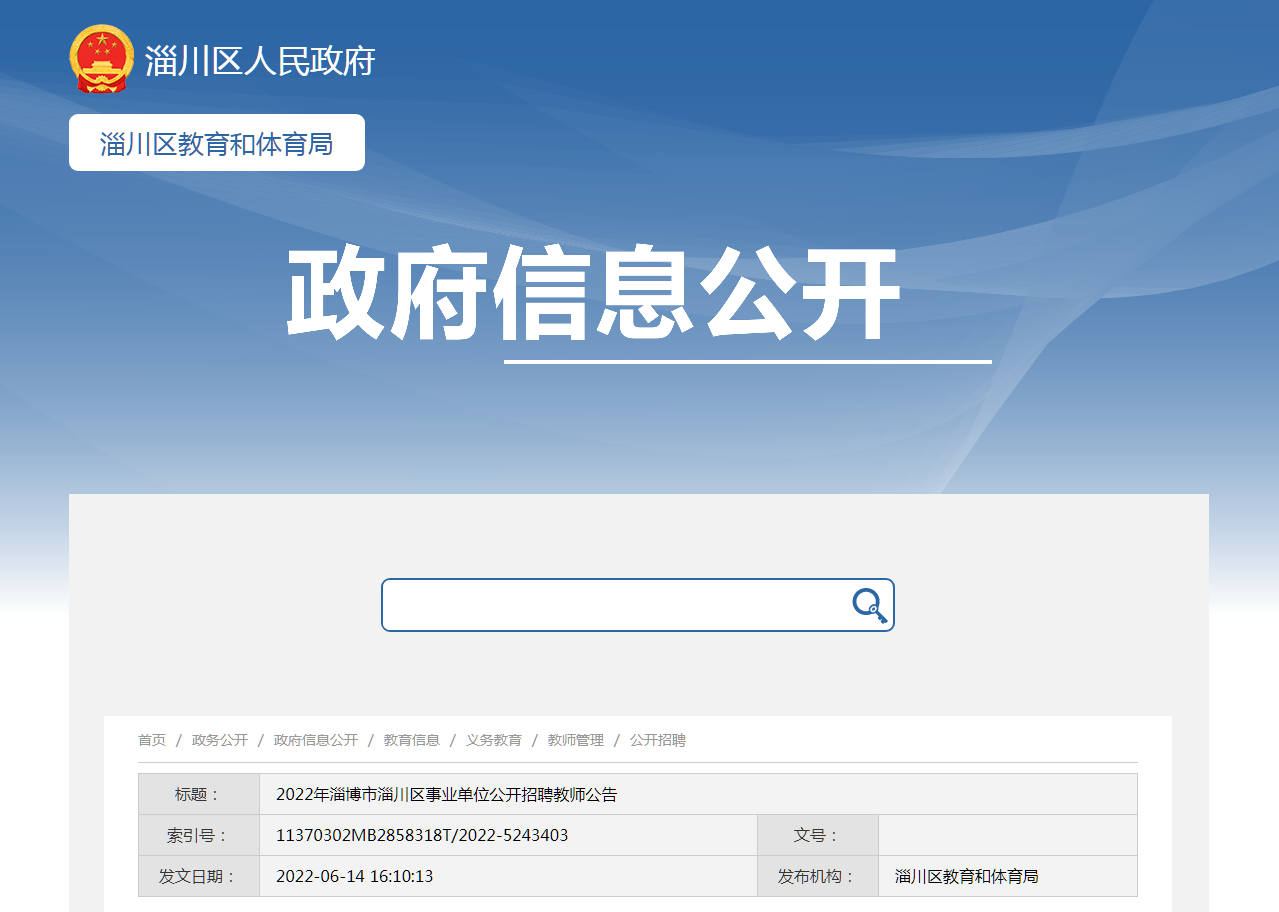This screenshot has height=912, width=1279.
Task: Click the 文号： label cell
Action: pyautogui.click(x=818, y=835)
